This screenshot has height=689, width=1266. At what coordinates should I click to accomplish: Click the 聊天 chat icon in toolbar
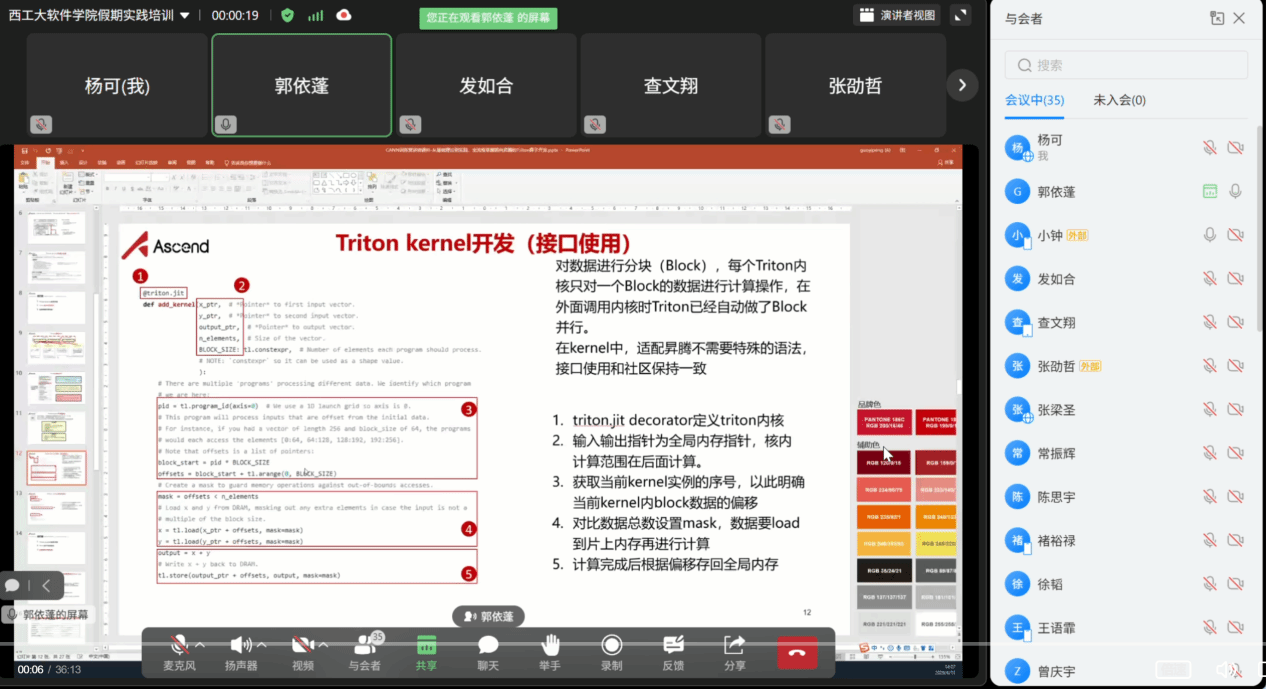coord(488,646)
